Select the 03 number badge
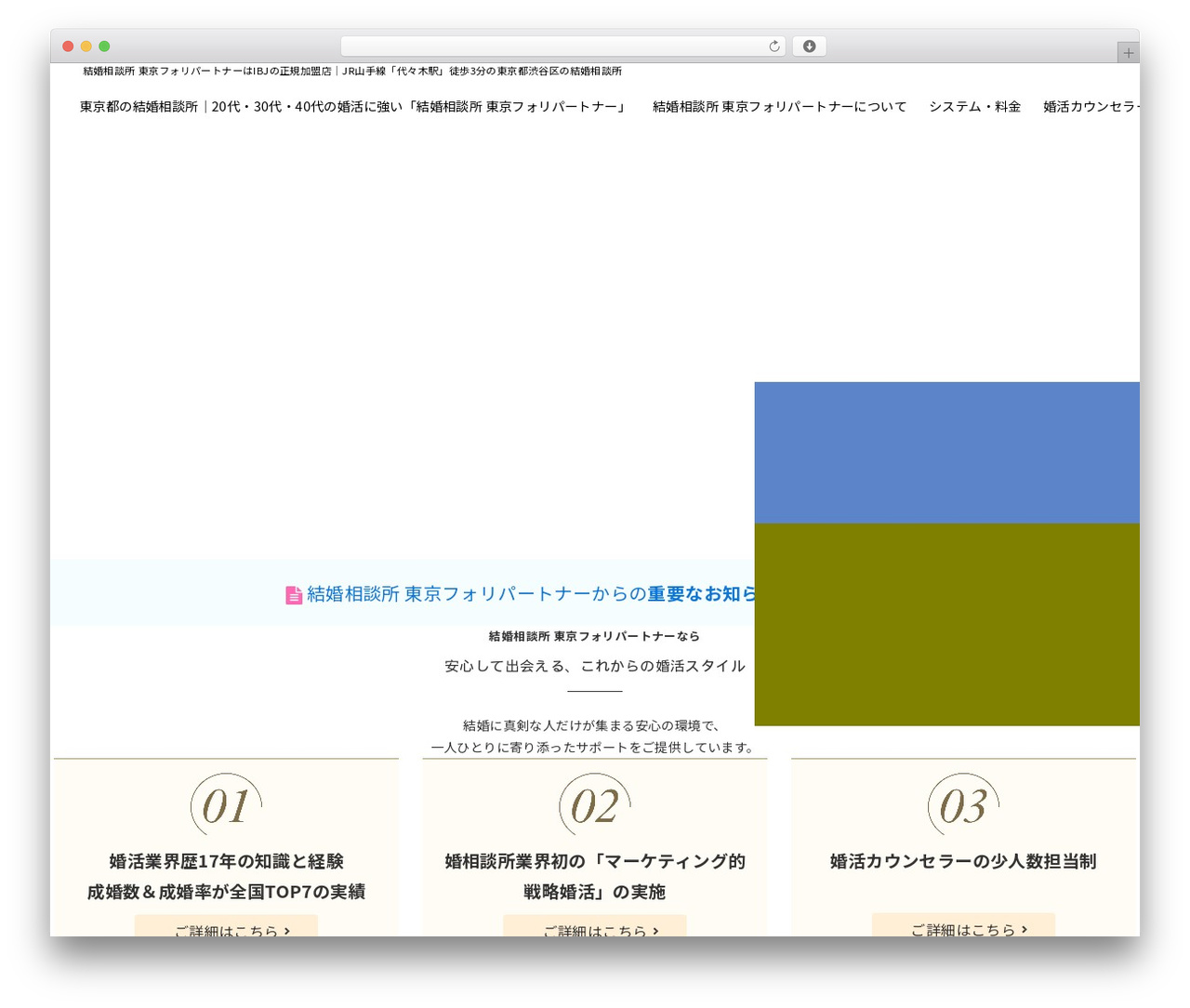Image resolution: width=1190 pixels, height=1008 pixels. 963,805
